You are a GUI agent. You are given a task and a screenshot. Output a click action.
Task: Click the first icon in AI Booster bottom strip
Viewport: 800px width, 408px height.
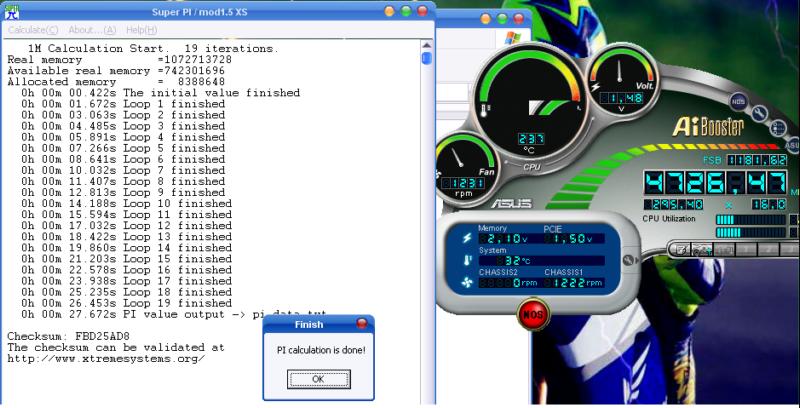tap(680, 250)
